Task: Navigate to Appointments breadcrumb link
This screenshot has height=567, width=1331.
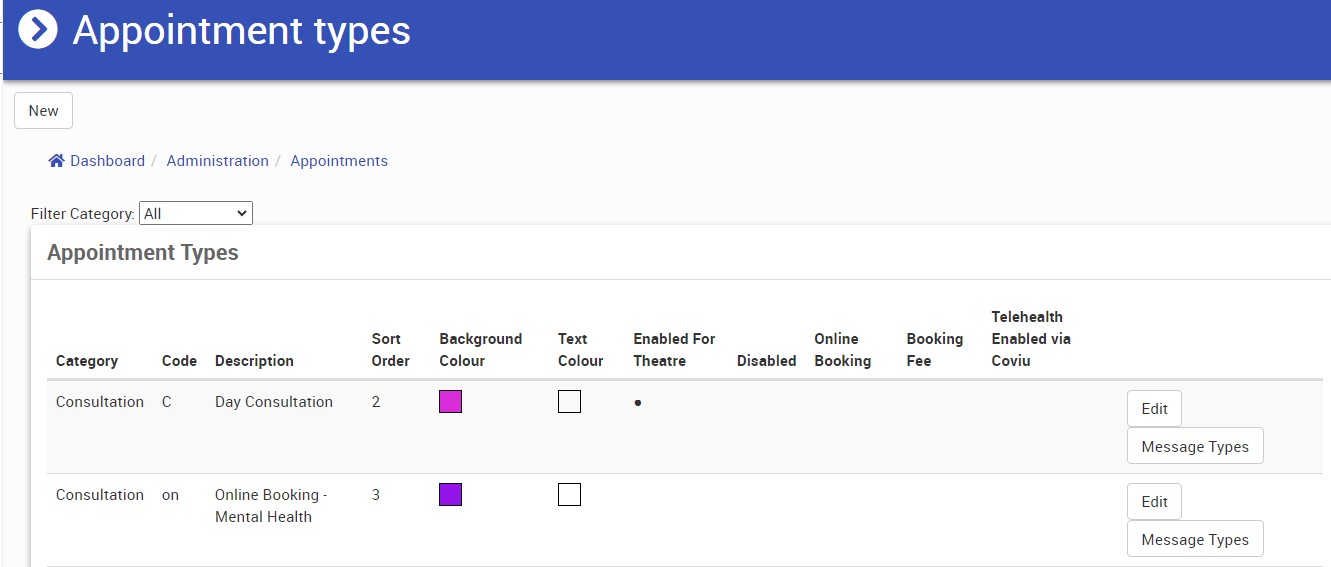Action: [x=339, y=161]
